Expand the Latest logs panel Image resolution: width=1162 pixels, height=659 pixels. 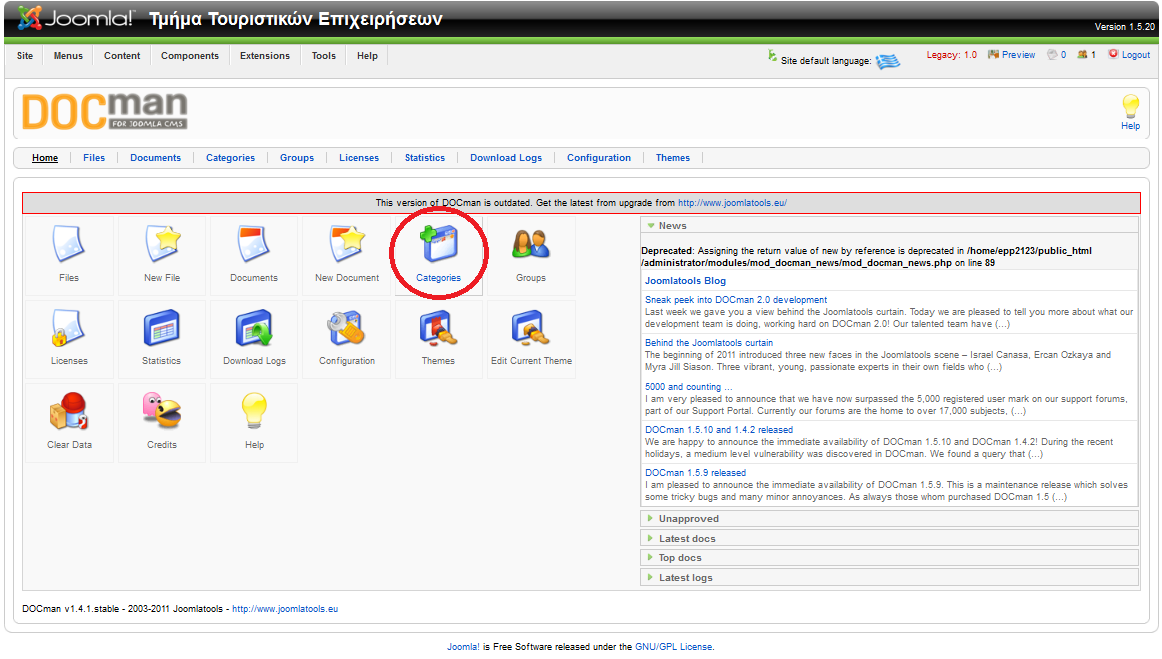pyautogui.click(x=889, y=578)
